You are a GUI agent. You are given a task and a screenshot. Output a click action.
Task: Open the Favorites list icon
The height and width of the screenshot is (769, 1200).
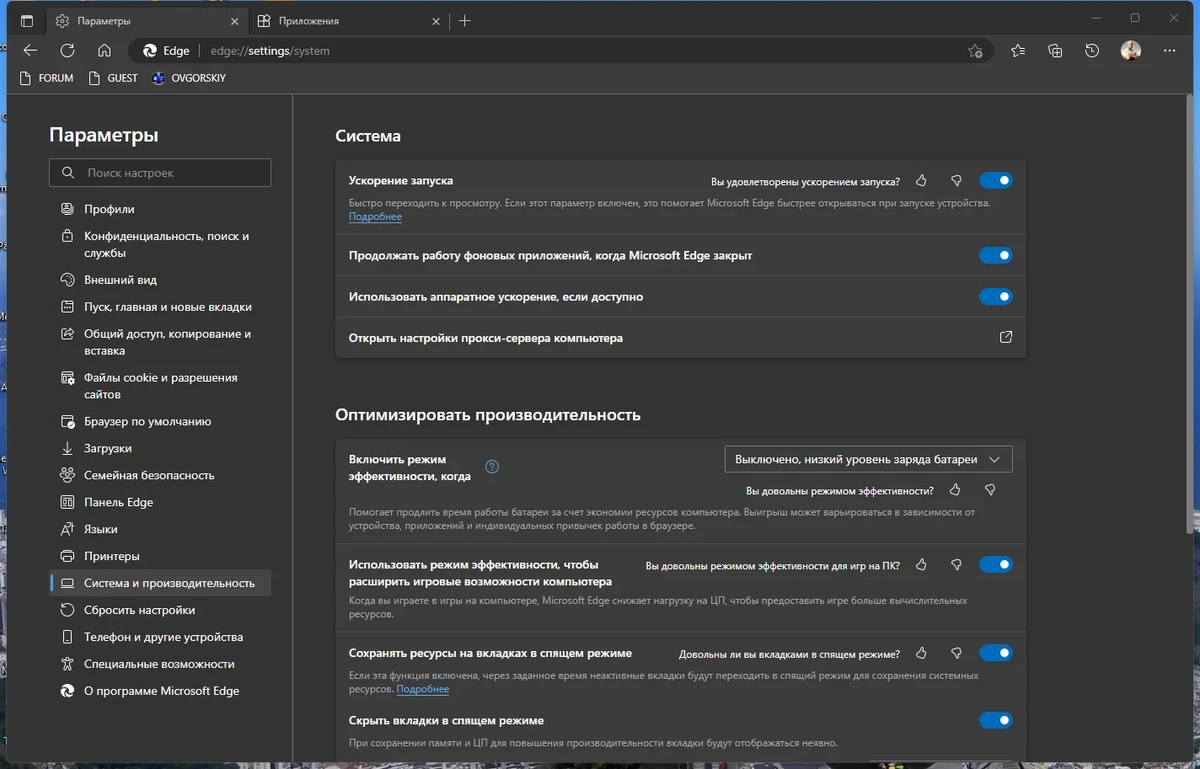(x=1018, y=50)
